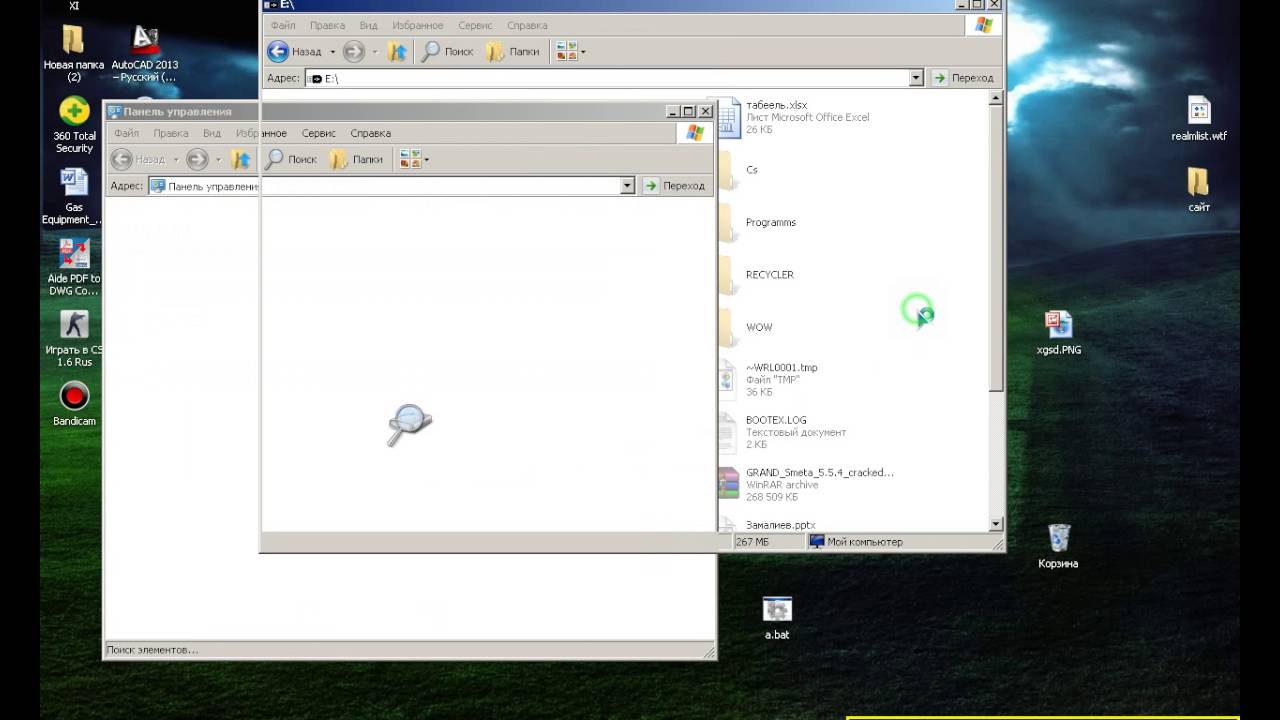Image resolution: width=1280 pixels, height=720 pixels.
Task: Select табеель.xlsx file in E:\ window
Action: point(795,117)
